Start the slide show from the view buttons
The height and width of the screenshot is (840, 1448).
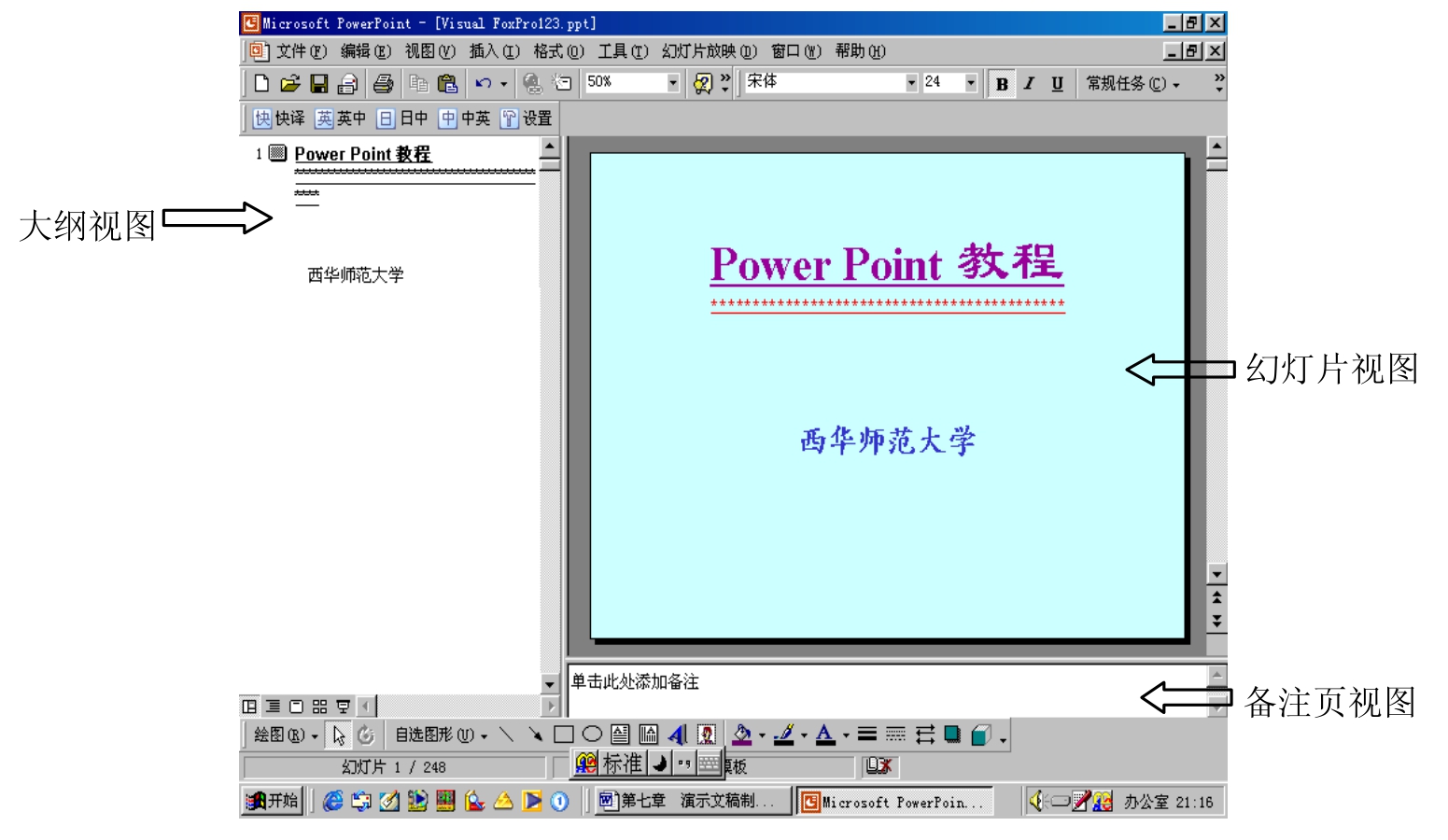click(343, 707)
